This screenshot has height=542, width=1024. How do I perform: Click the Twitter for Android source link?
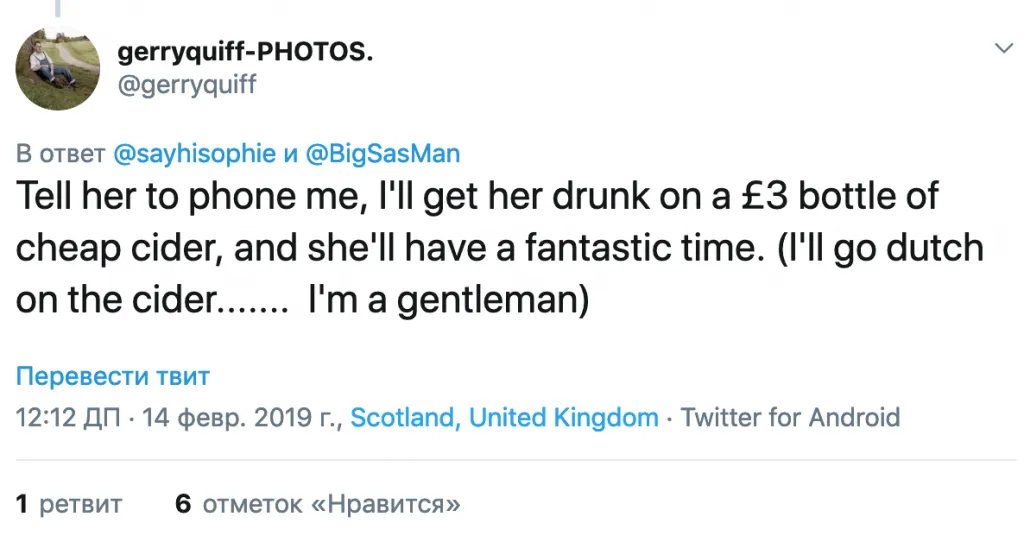click(790, 417)
